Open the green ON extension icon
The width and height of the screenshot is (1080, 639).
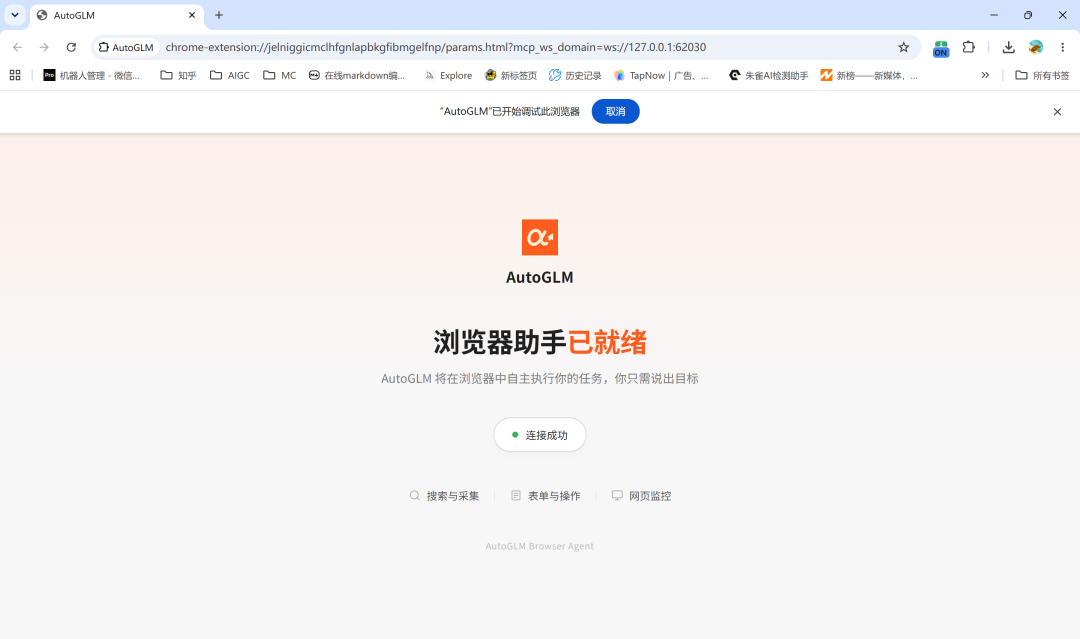click(x=941, y=48)
